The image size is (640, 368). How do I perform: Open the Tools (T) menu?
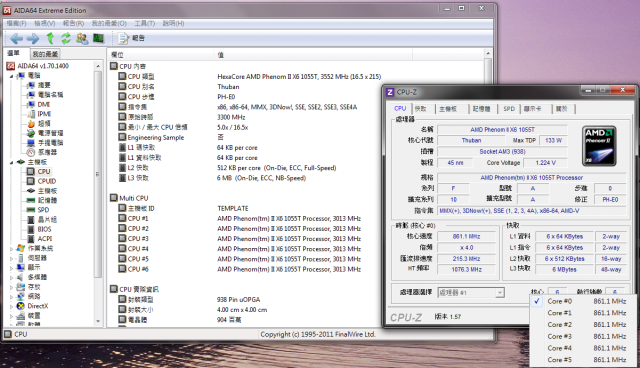pos(144,23)
